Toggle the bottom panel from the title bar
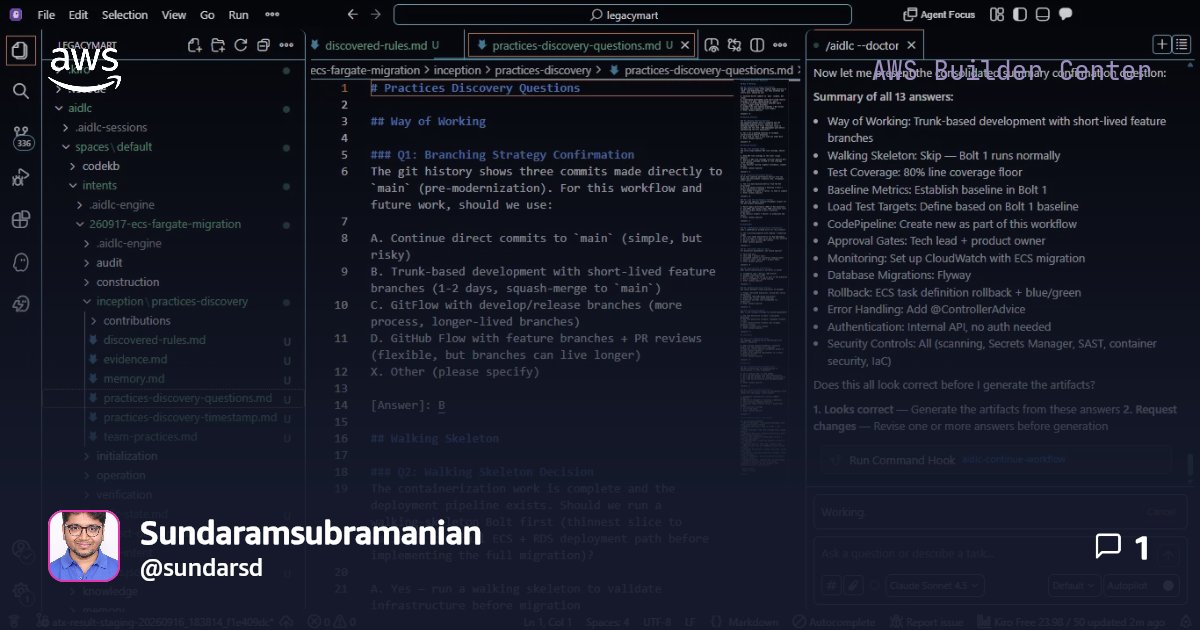Screen dimensions: 1200x630 (x=1043, y=15)
